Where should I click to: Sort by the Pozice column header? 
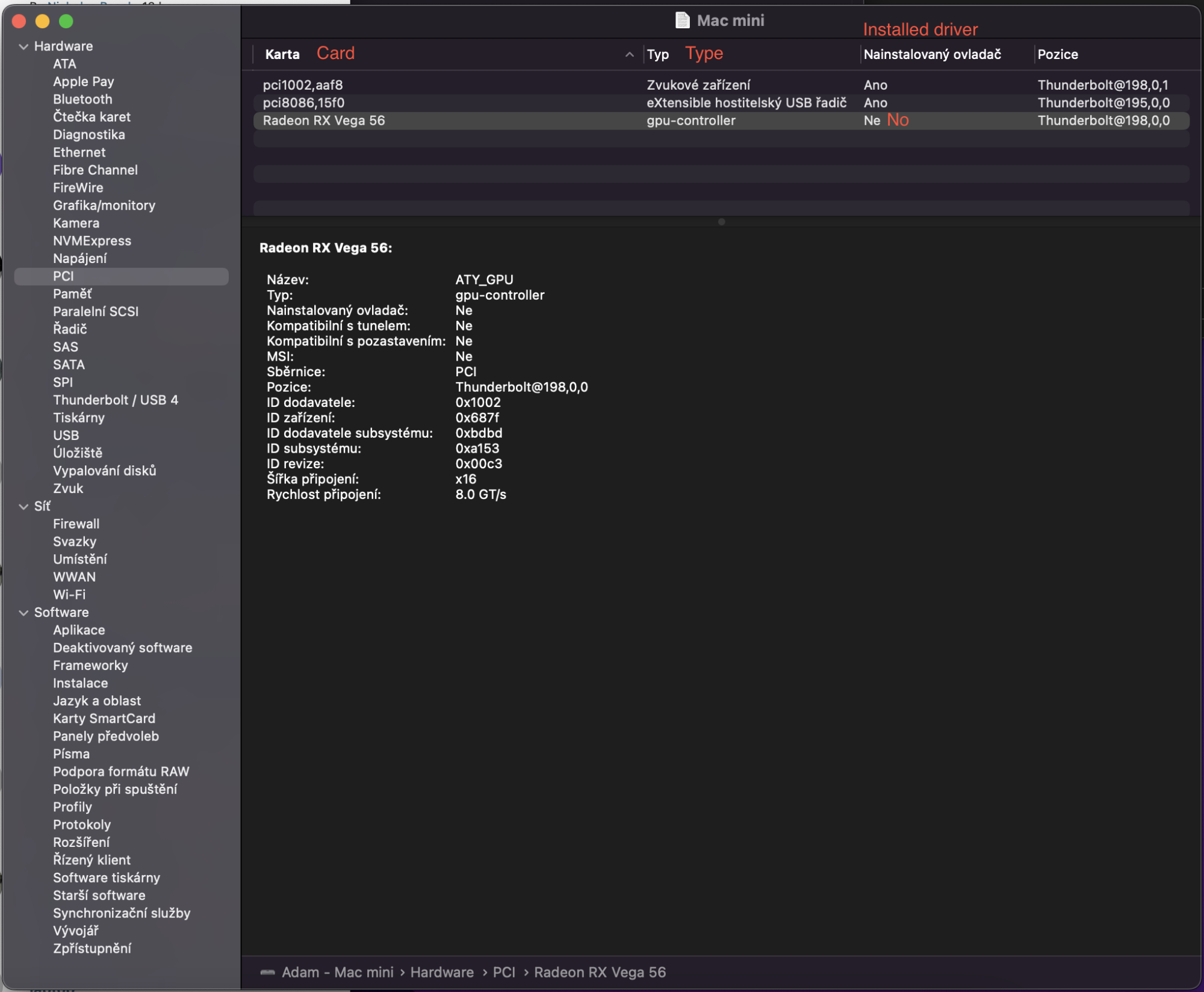[1057, 54]
